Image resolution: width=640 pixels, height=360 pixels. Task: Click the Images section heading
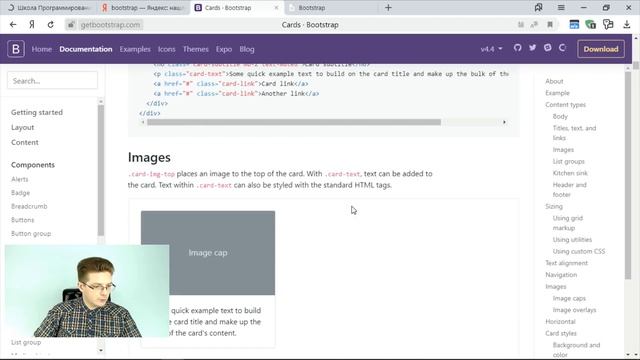coord(149,158)
